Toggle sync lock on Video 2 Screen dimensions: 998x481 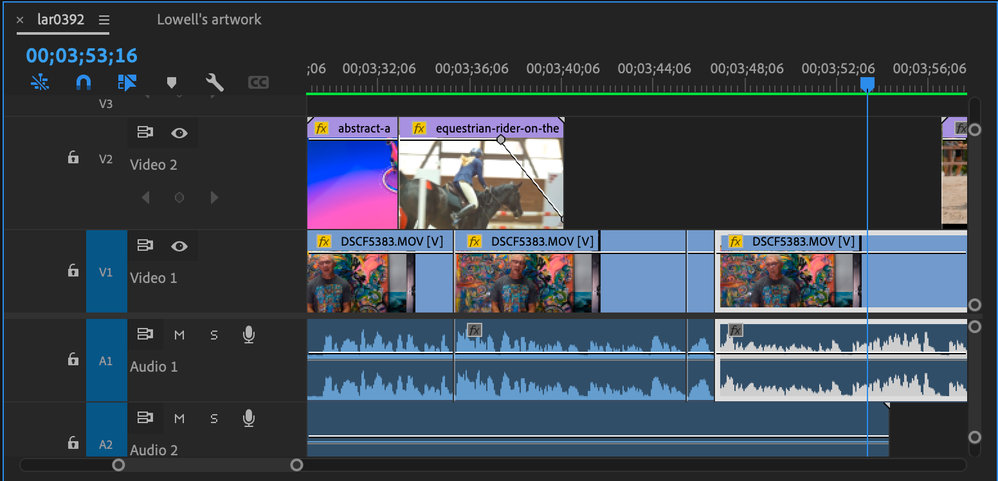point(145,132)
